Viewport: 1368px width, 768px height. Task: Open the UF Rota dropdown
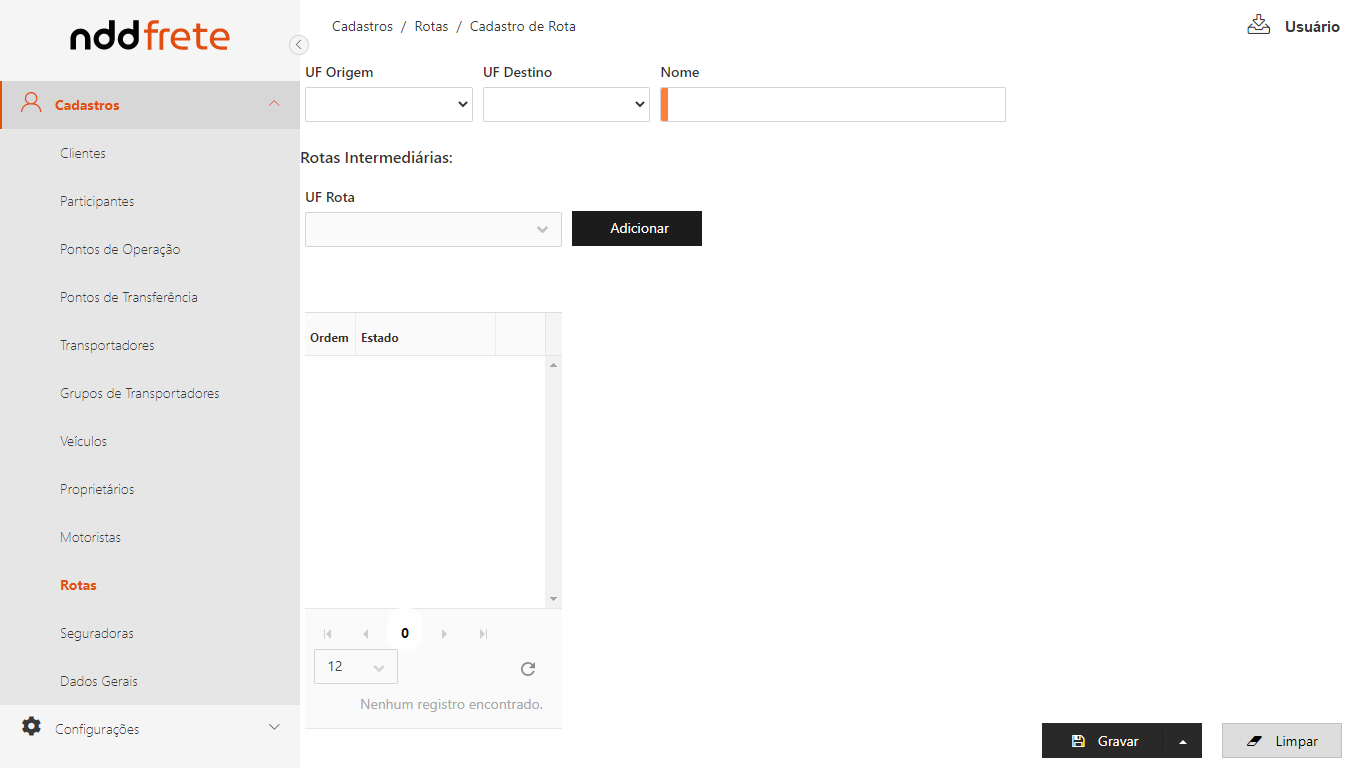pos(433,229)
